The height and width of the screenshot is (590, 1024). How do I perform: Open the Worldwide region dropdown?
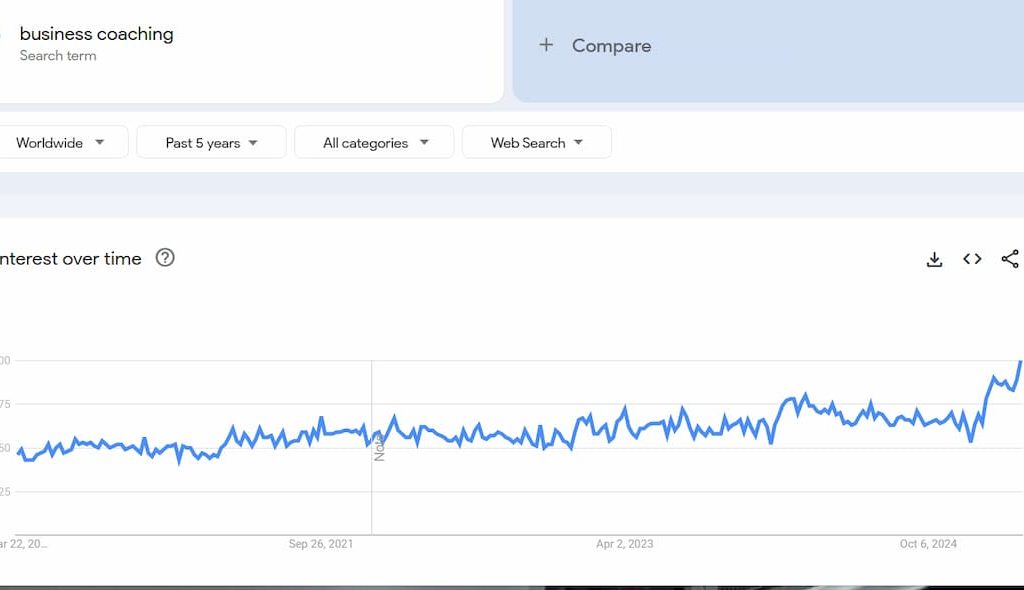click(60, 143)
